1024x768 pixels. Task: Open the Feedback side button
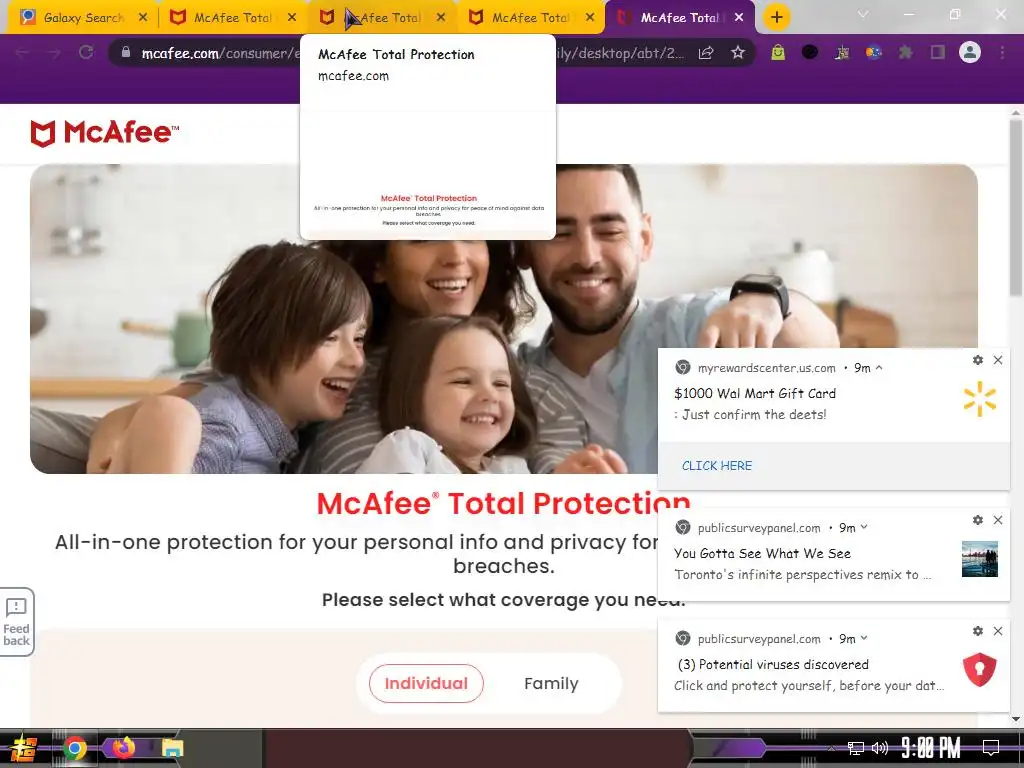(x=16, y=622)
